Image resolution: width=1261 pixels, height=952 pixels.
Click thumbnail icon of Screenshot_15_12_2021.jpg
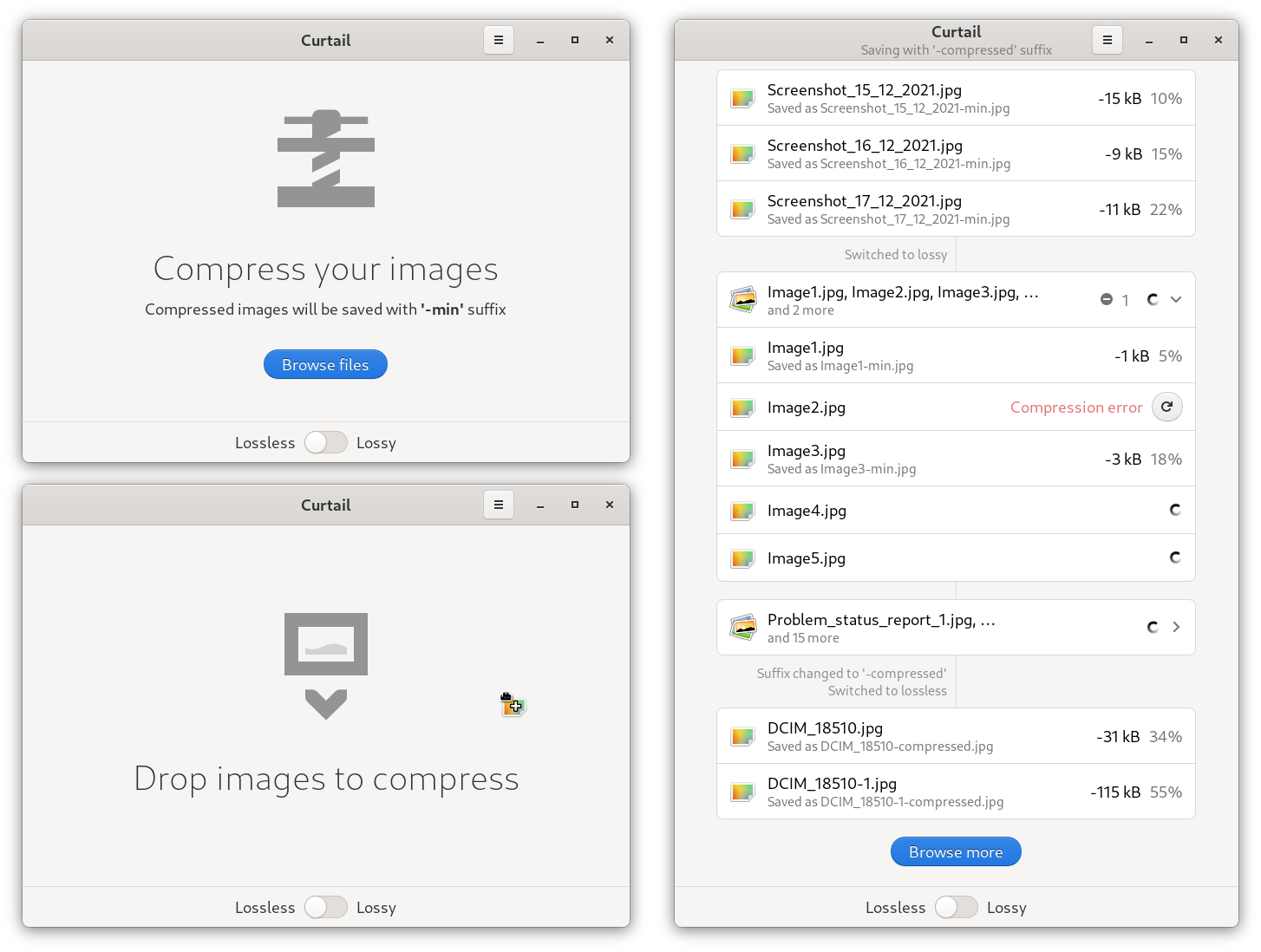[743, 99]
